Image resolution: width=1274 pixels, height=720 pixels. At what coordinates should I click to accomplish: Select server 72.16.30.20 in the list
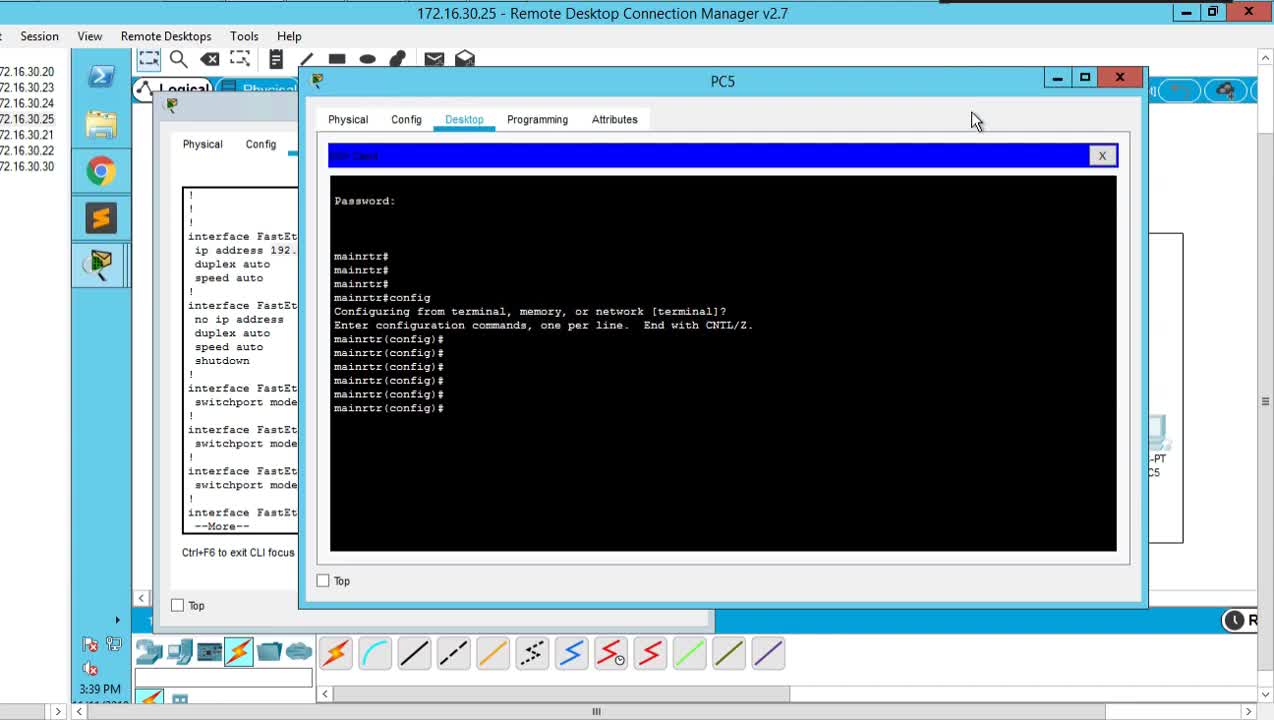27,72
